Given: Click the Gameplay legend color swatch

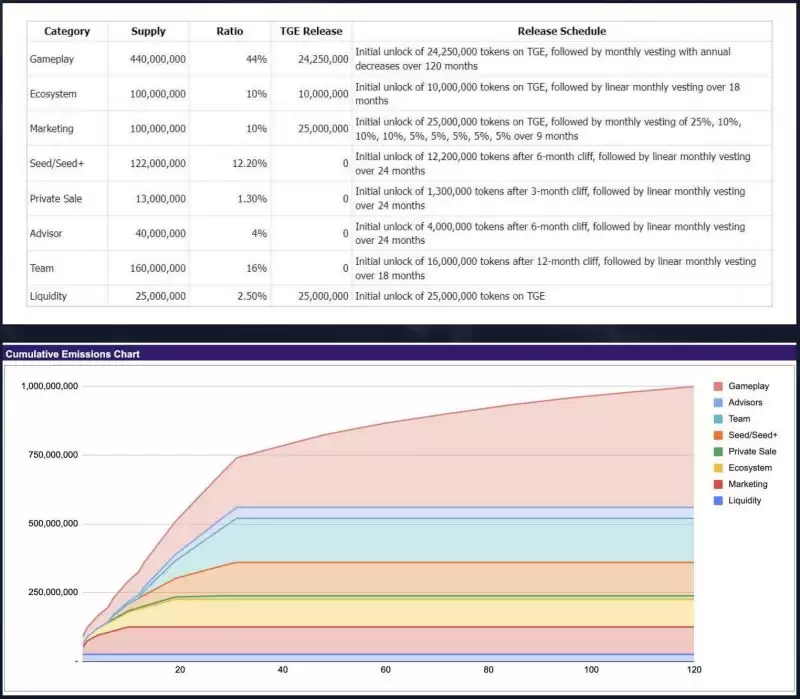Looking at the screenshot, I should (x=717, y=386).
